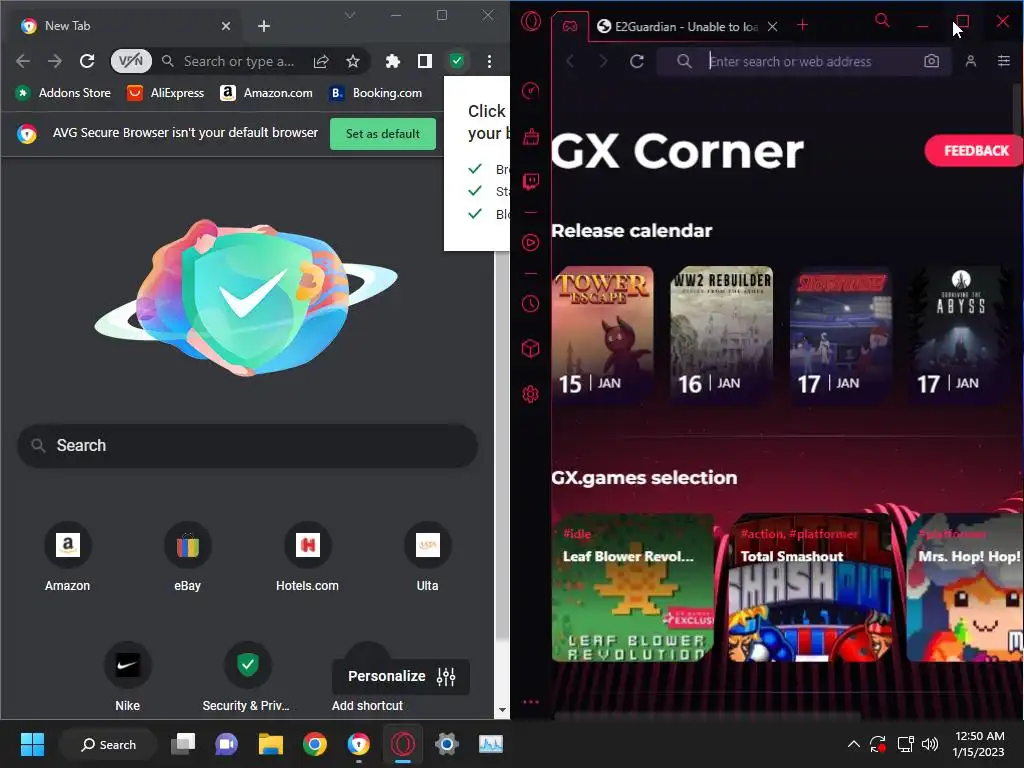Open the Opera account profile icon

[970, 61]
